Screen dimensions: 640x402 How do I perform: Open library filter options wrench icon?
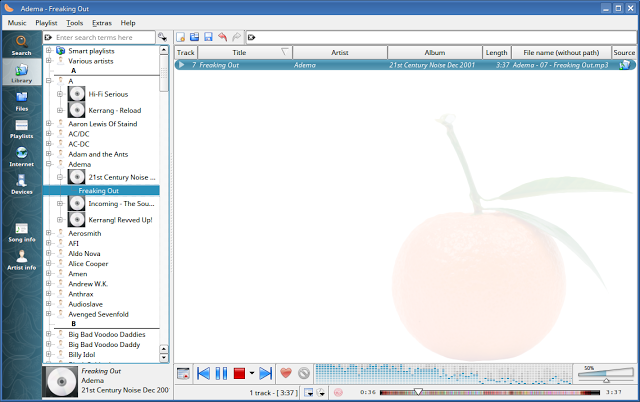[162, 37]
